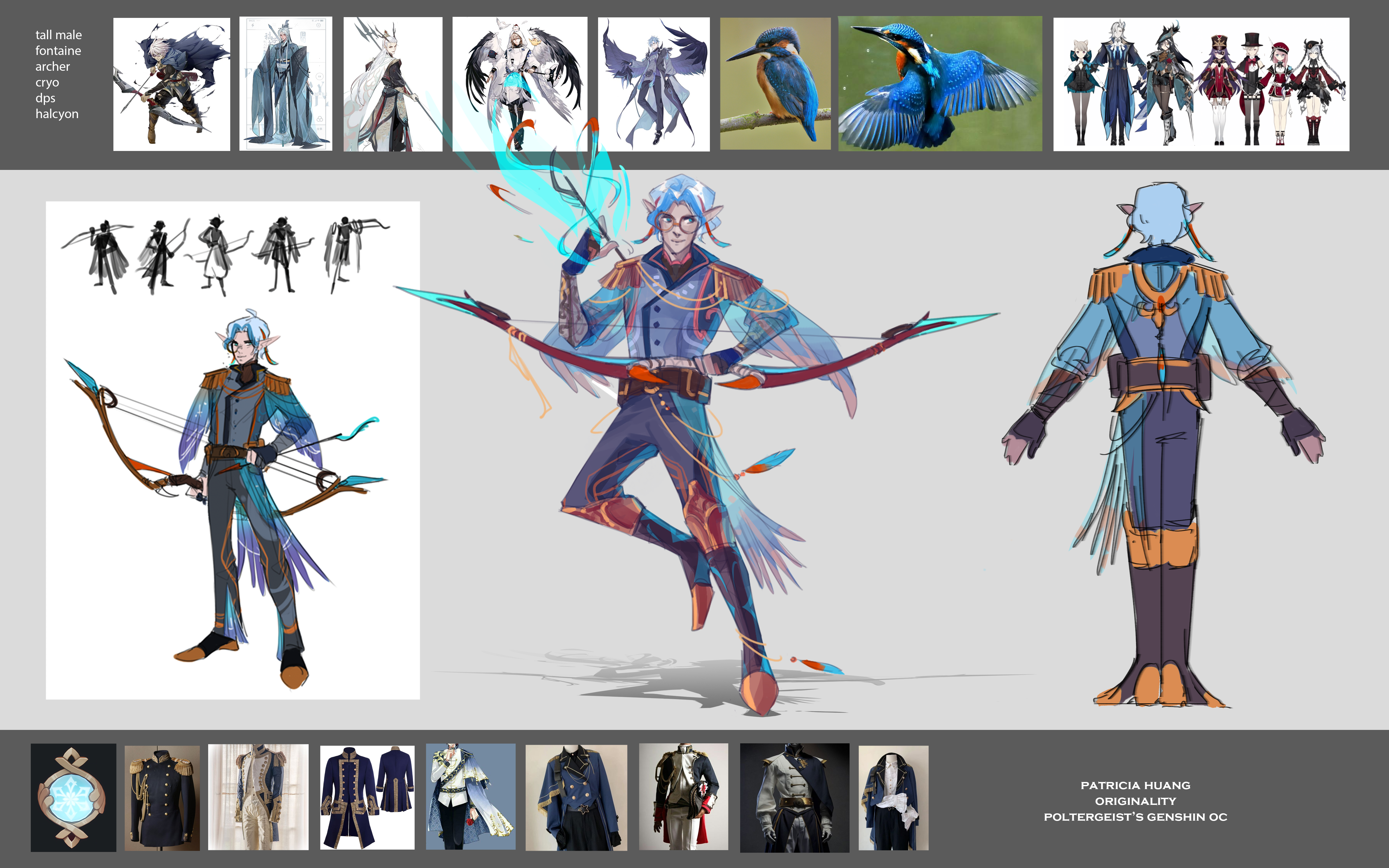Open the Fontaine character lineup reference image
Viewport: 1389px width, 868px height.
(x=1201, y=84)
